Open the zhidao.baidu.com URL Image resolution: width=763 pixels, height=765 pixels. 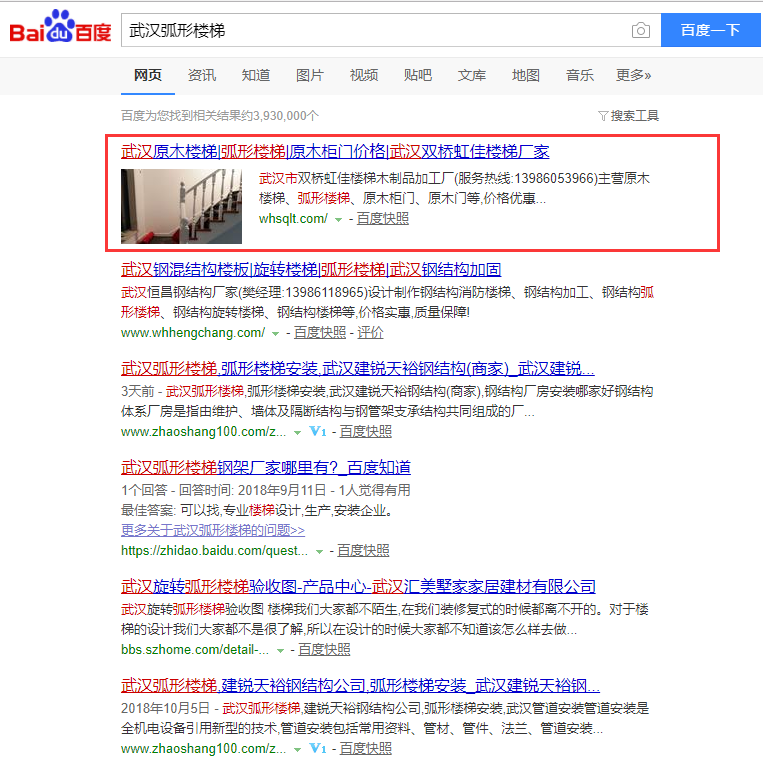[215, 550]
